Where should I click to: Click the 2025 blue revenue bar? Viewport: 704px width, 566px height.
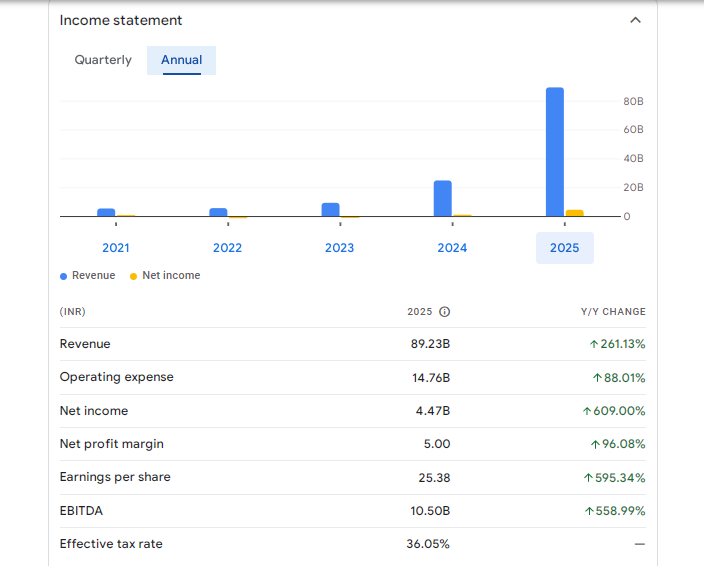tap(555, 152)
